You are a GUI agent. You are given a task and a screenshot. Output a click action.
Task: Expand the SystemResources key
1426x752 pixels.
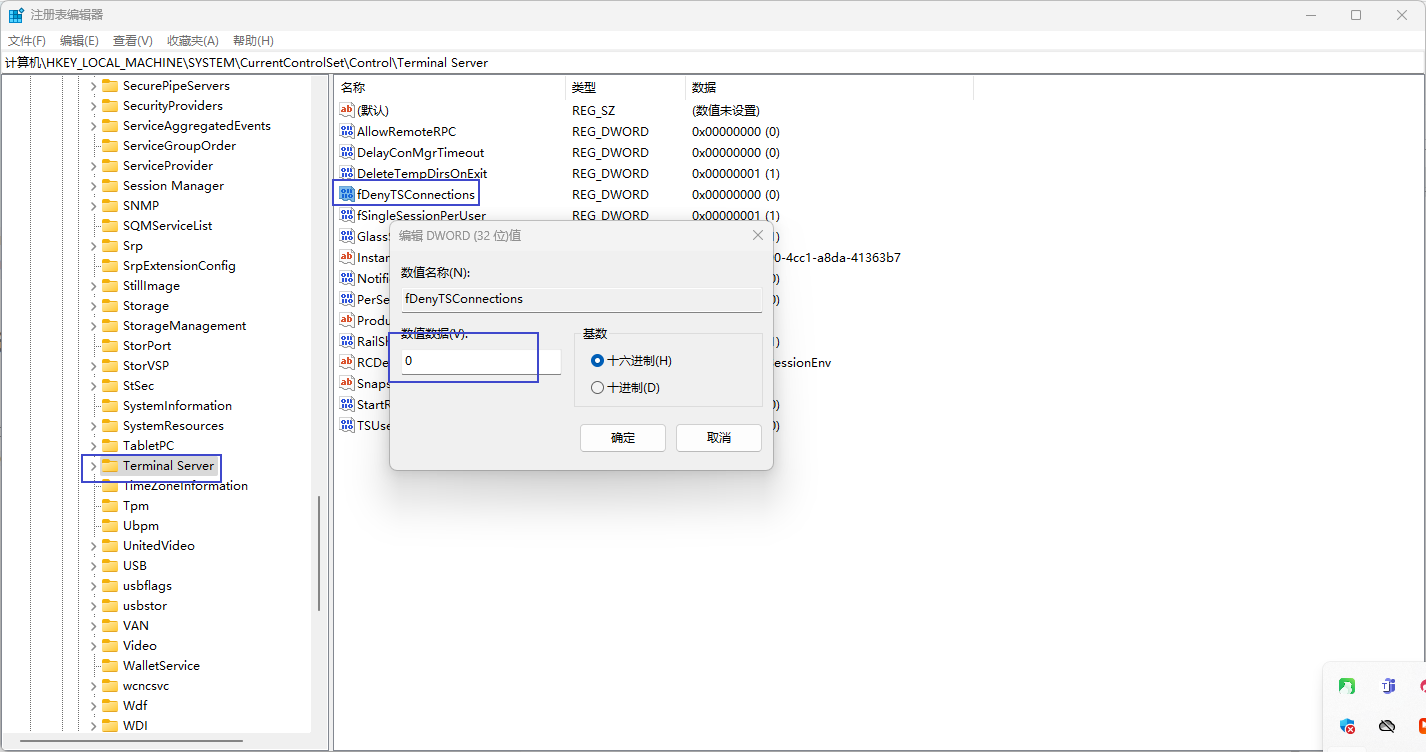pyautogui.click(x=93, y=425)
